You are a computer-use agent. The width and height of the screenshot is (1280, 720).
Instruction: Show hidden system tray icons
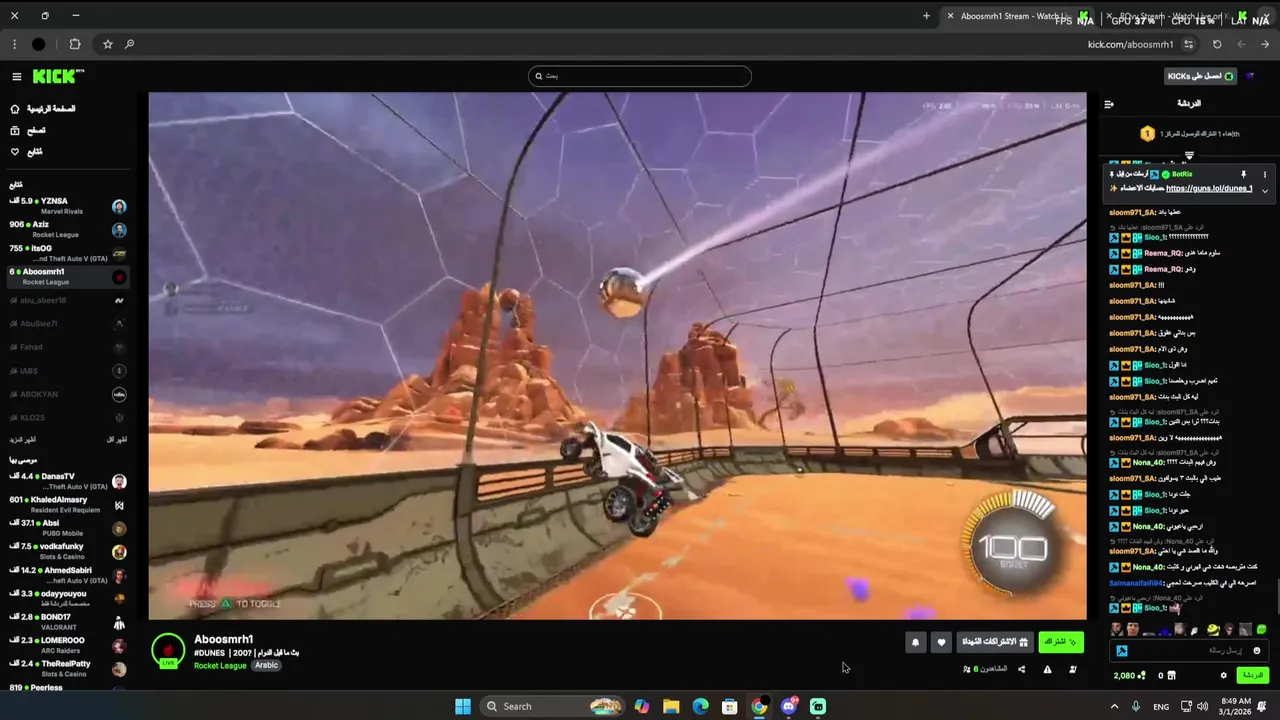(x=1114, y=706)
